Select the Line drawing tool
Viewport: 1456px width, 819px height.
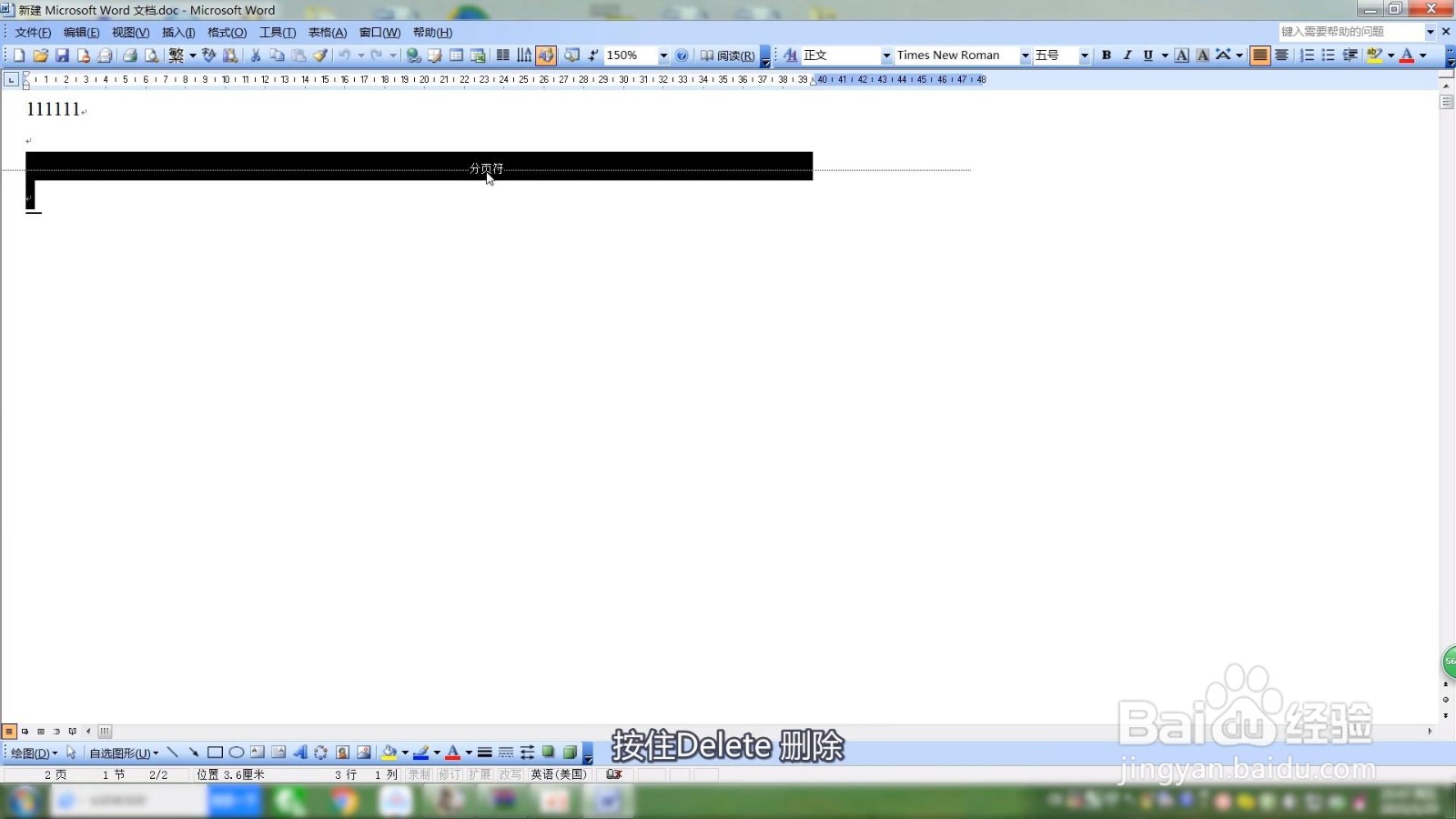coord(172,753)
